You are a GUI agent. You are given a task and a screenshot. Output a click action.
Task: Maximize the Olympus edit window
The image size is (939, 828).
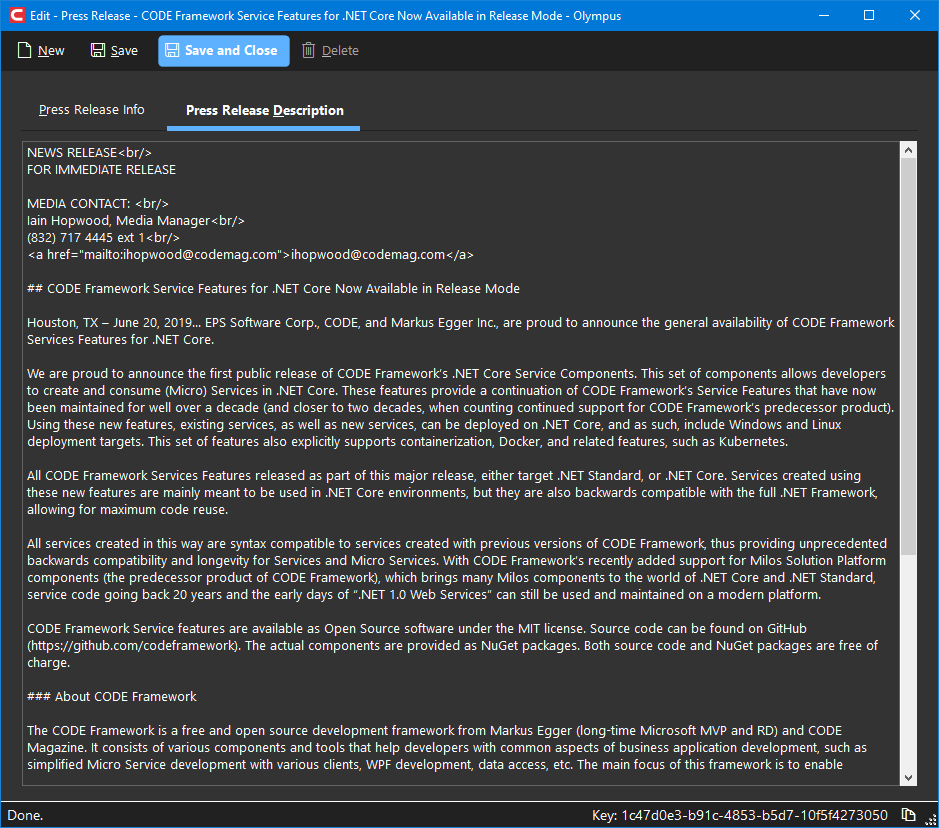point(869,16)
